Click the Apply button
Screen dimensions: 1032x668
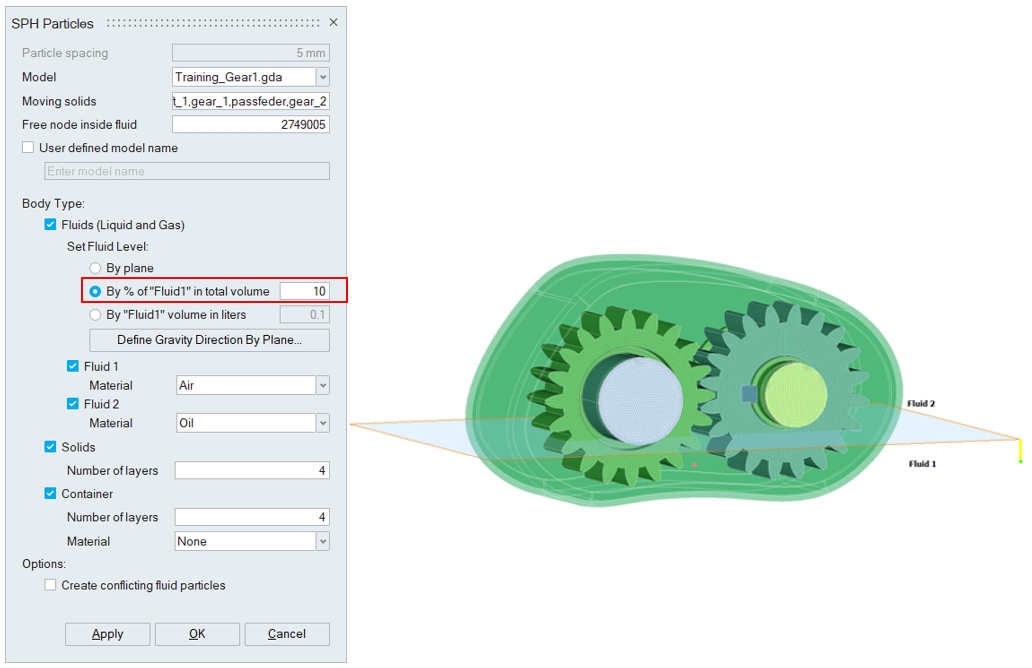(x=108, y=634)
